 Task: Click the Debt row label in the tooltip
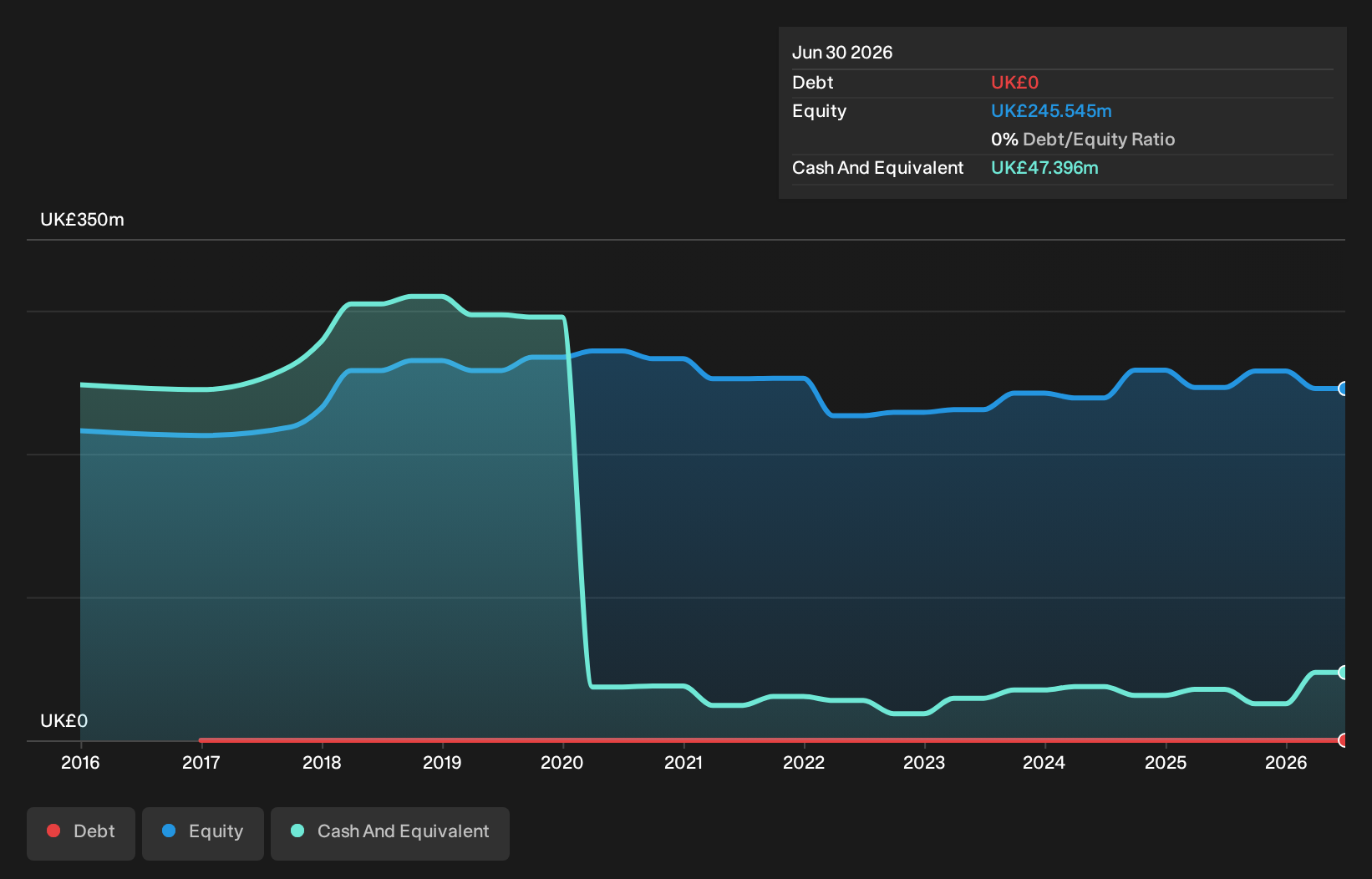click(813, 83)
